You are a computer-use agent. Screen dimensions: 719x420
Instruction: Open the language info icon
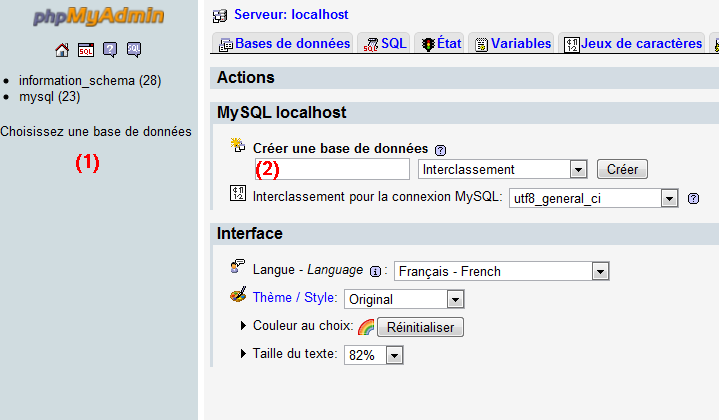click(x=375, y=271)
